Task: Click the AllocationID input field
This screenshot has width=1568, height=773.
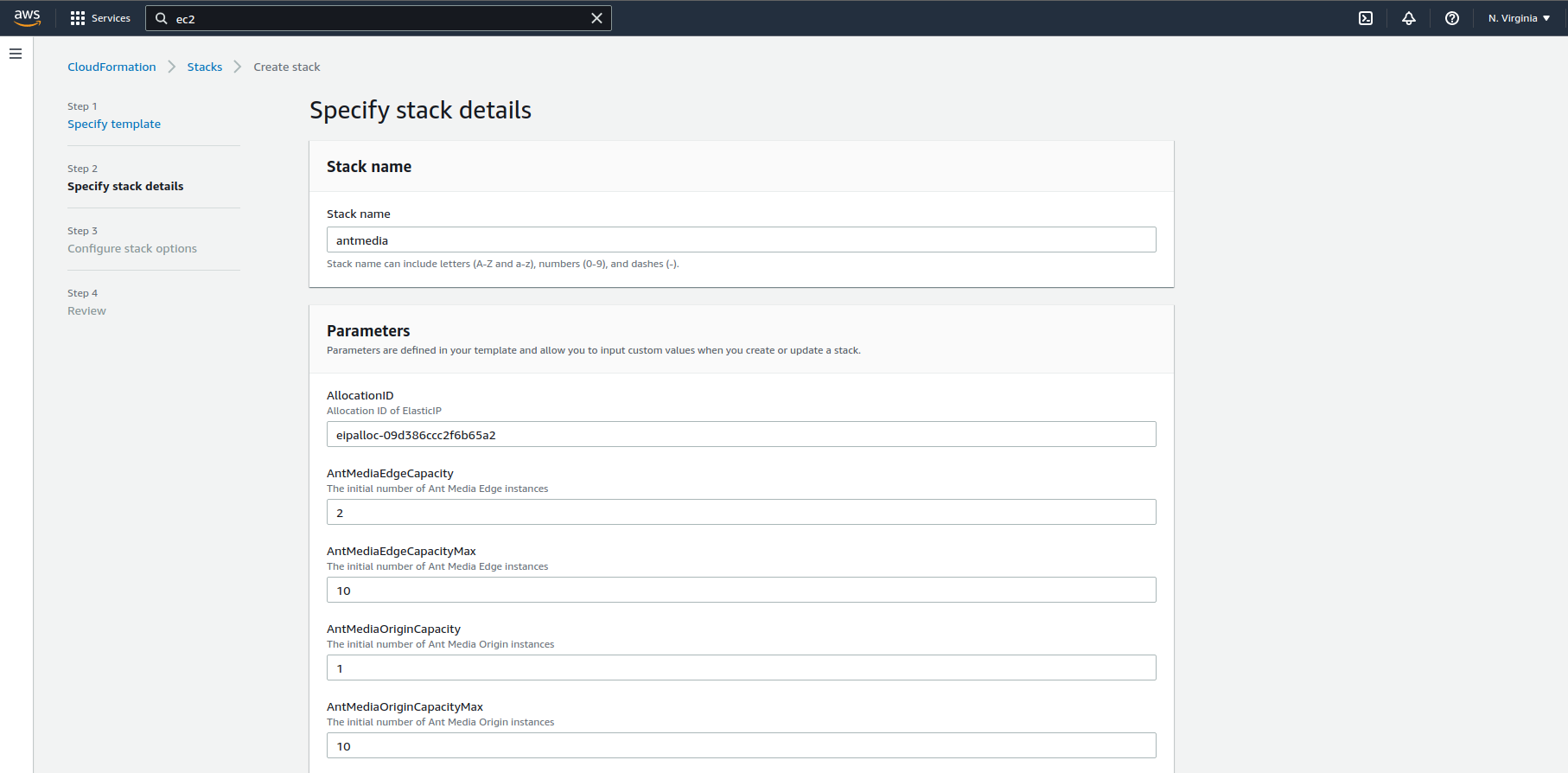Action: 742,434
